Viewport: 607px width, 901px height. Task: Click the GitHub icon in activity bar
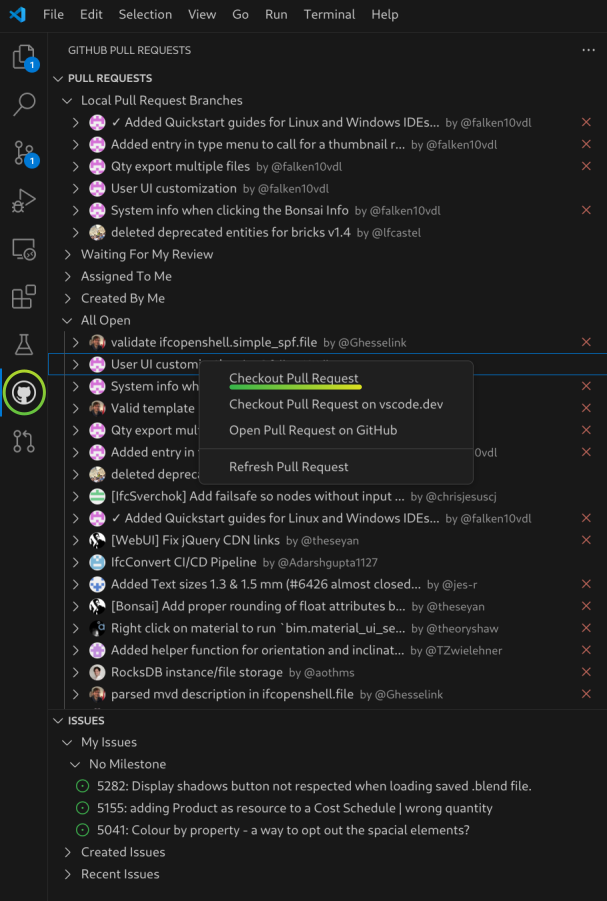point(24,393)
